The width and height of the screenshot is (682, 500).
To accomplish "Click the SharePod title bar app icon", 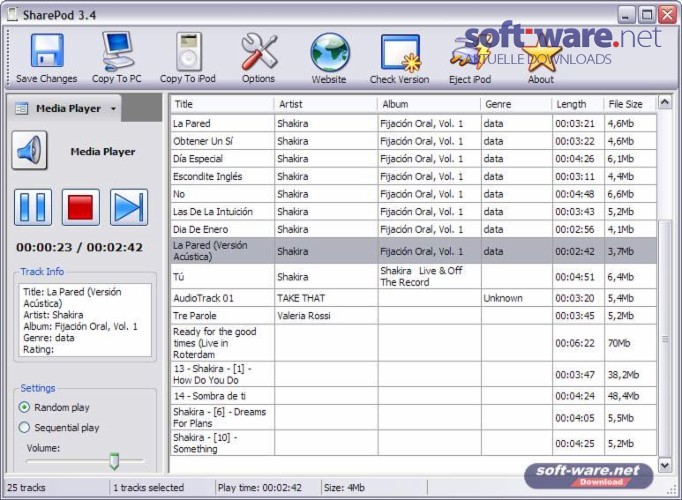I will (x=12, y=14).
